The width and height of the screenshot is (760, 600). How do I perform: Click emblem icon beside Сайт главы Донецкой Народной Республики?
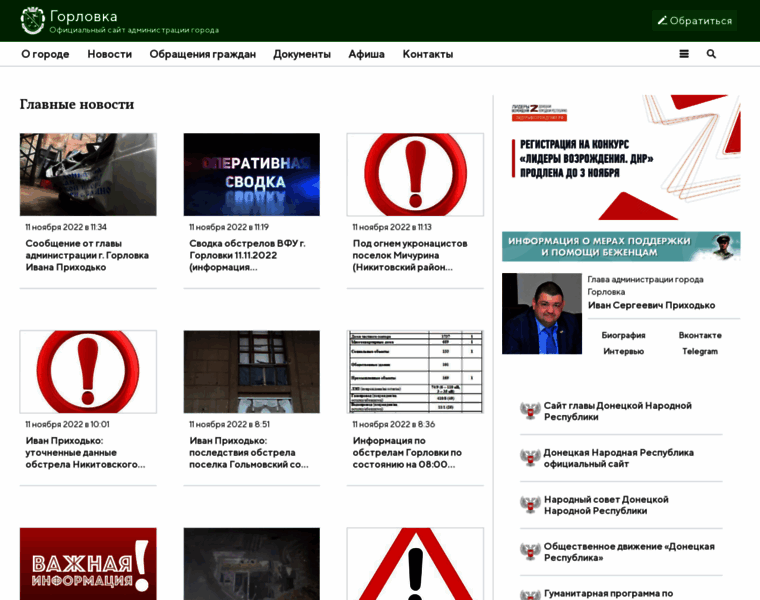pos(530,411)
